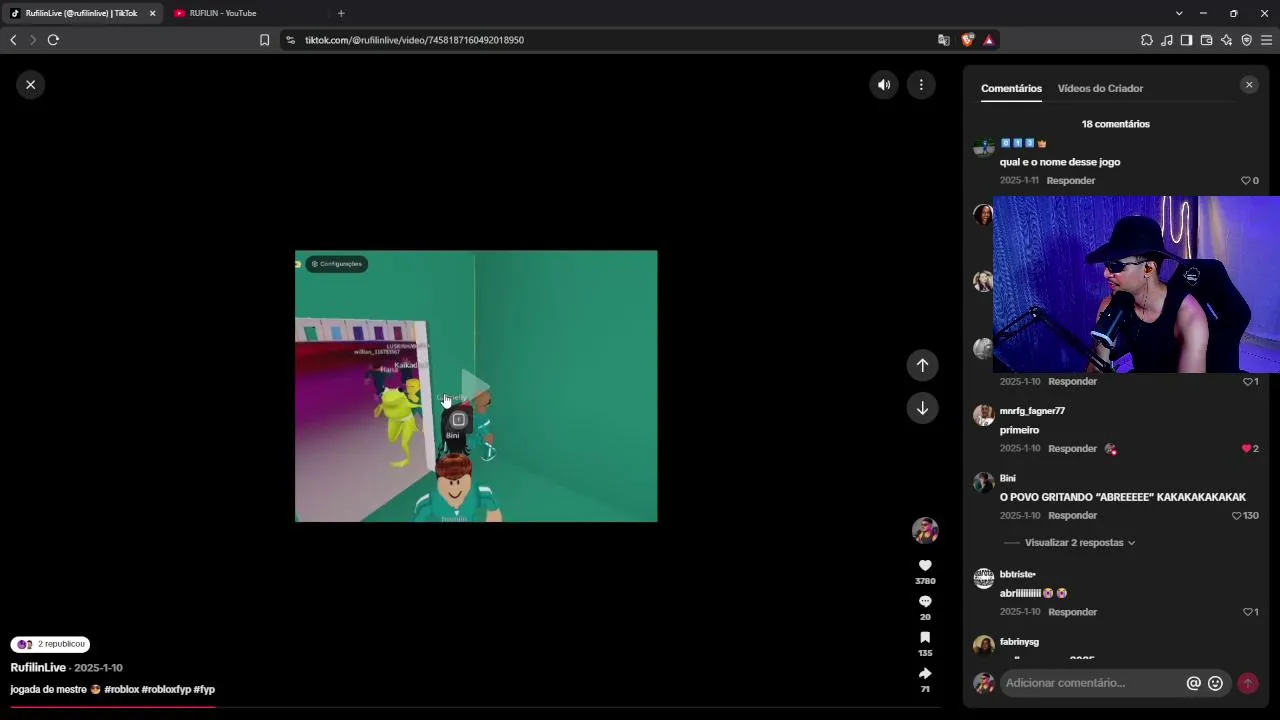Reply to Bini's 'ABREEEEE' comment
This screenshot has height=720, width=1280.
(x=1072, y=516)
